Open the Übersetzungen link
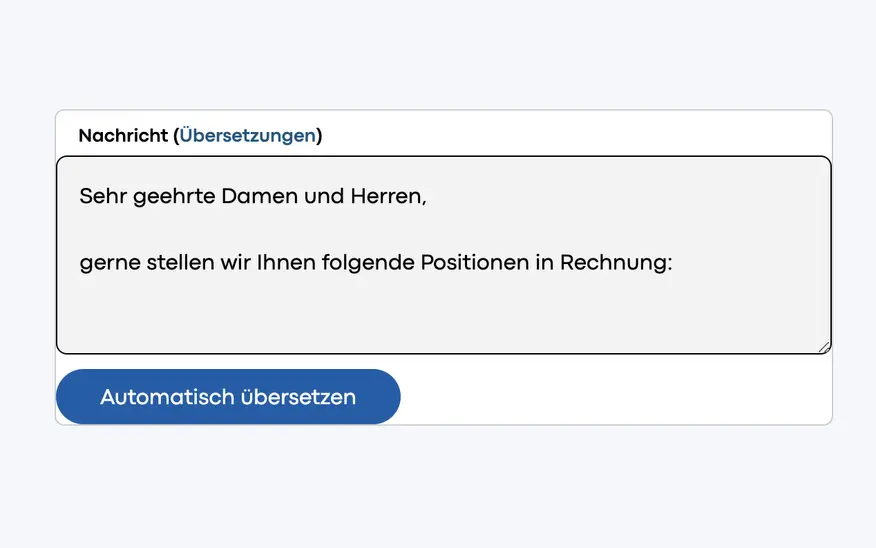The image size is (876, 548). (248, 135)
